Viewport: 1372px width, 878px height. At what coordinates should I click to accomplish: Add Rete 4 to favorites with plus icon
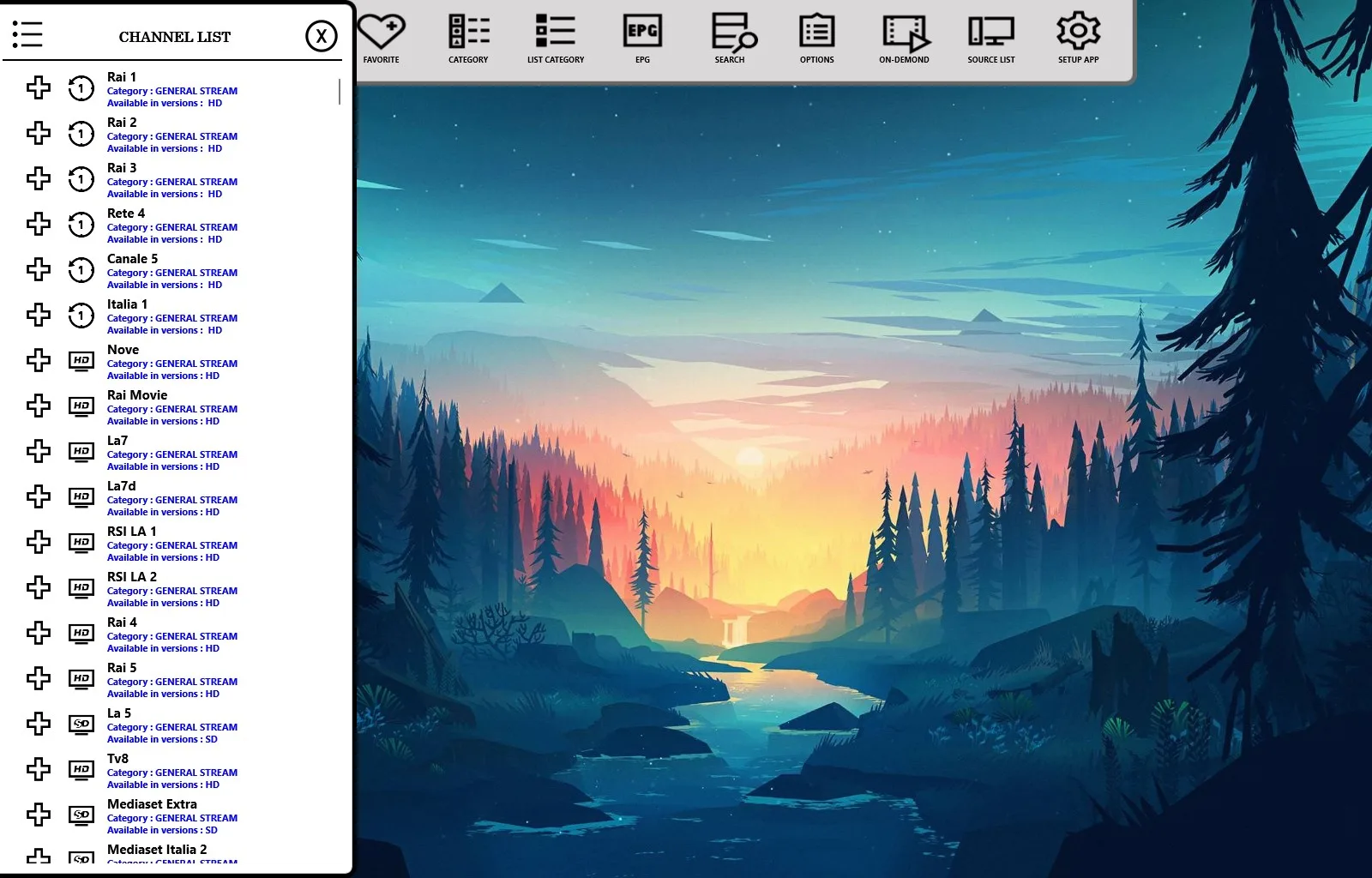[39, 224]
